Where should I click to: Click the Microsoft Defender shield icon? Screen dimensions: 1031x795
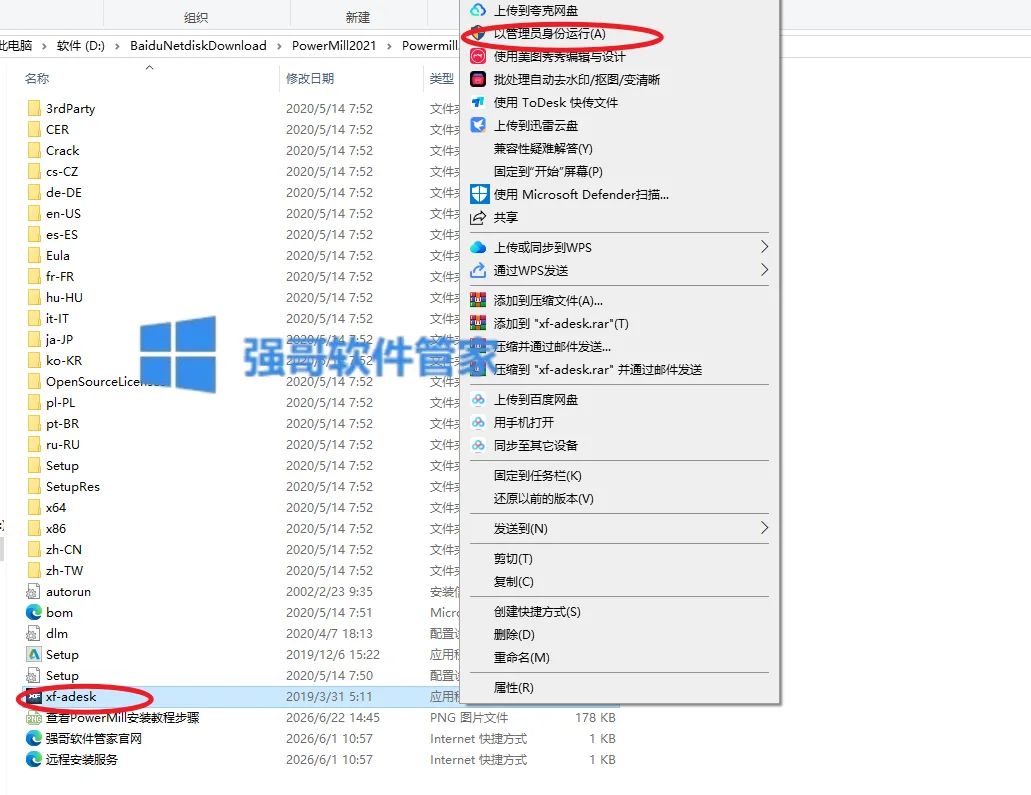(479, 194)
